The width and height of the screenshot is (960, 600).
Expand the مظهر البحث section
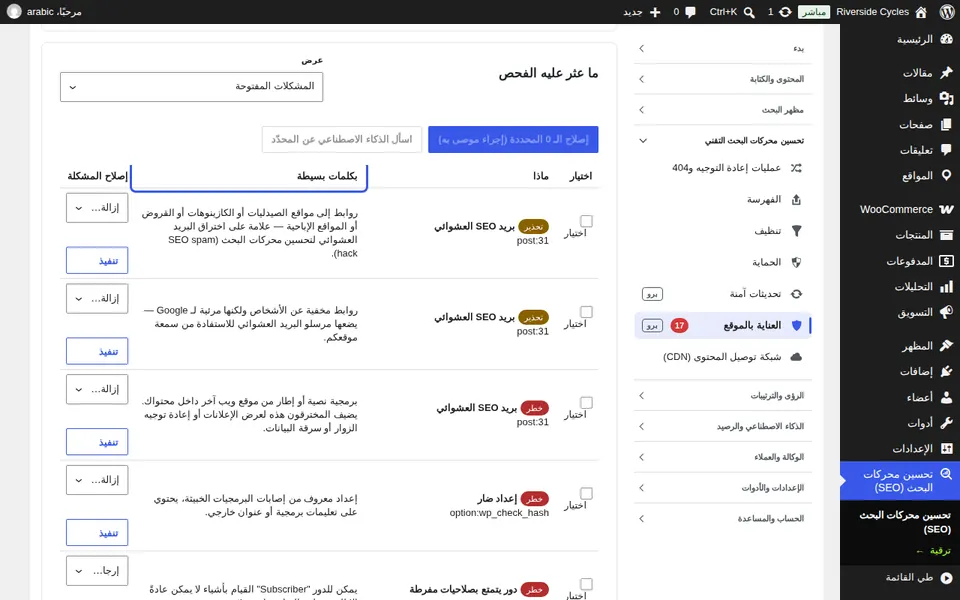click(x=723, y=110)
